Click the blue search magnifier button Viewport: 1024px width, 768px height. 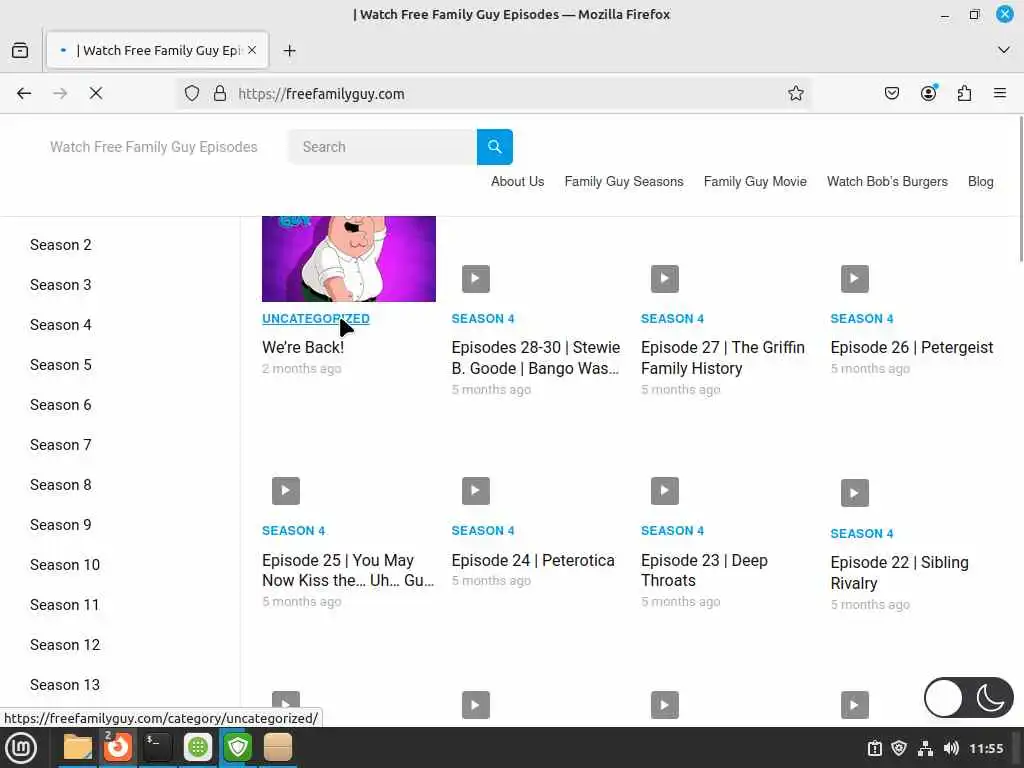(x=494, y=147)
